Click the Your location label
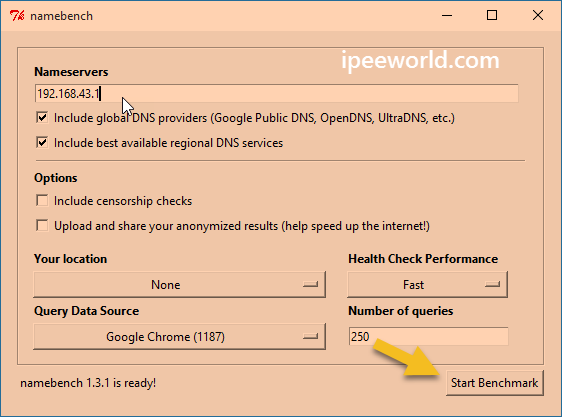Screen dimensions: 562x417 (71, 259)
